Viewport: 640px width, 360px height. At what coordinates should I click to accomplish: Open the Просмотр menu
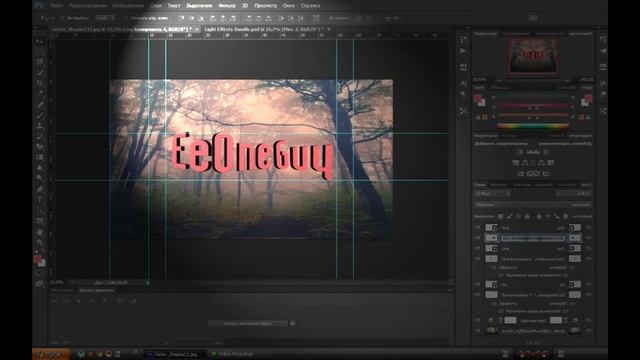click(265, 6)
